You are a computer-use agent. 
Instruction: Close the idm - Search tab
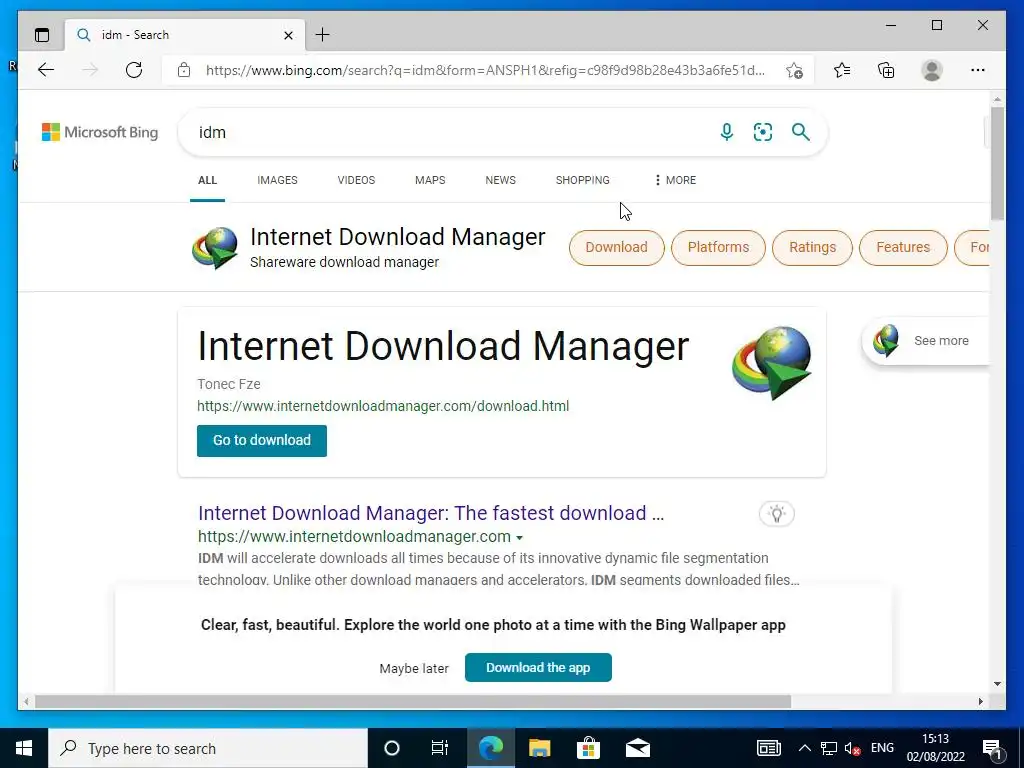288,35
